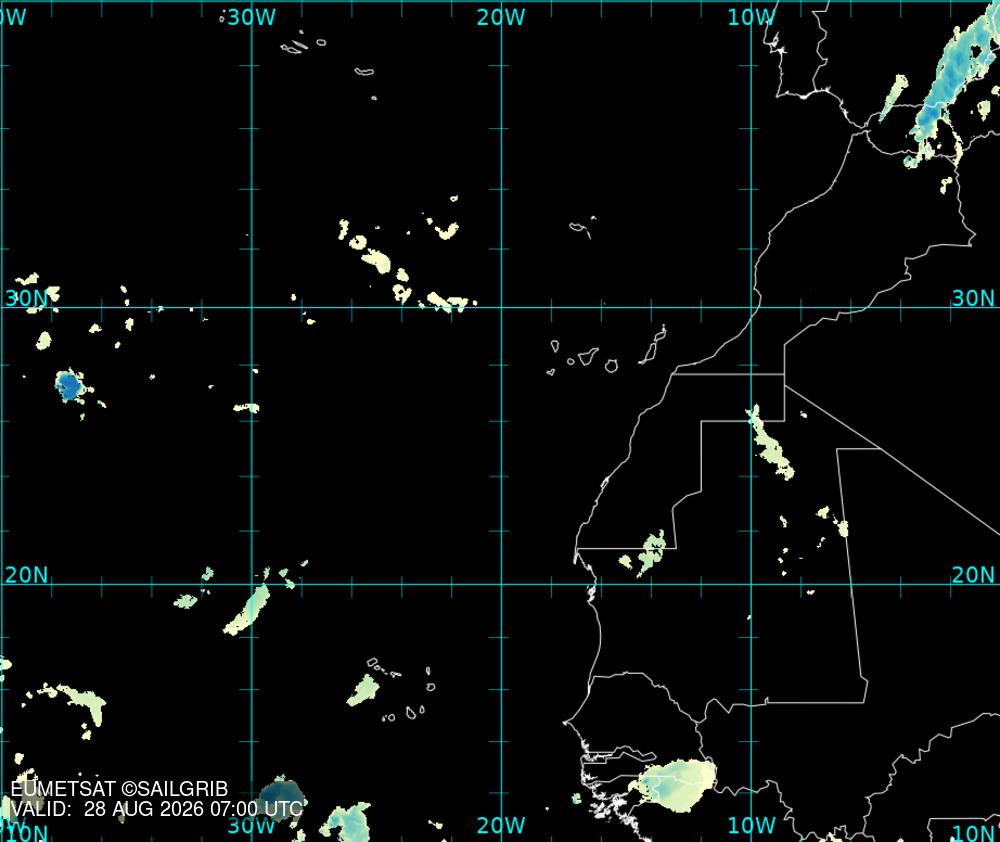1000x842 pixels.
Task: Click the 20W longitude label at bottom
Action: pos(501,825)
